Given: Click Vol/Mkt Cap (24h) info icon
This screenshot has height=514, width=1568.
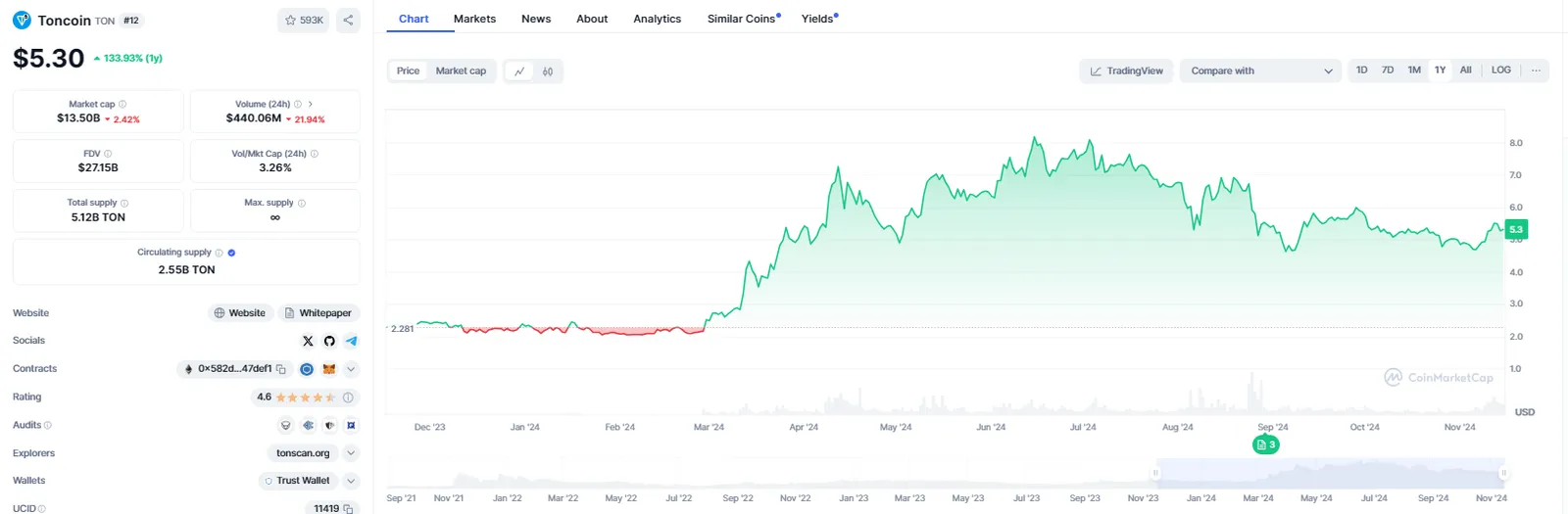Looking at the screenshot, I should [x=314, y=154].
